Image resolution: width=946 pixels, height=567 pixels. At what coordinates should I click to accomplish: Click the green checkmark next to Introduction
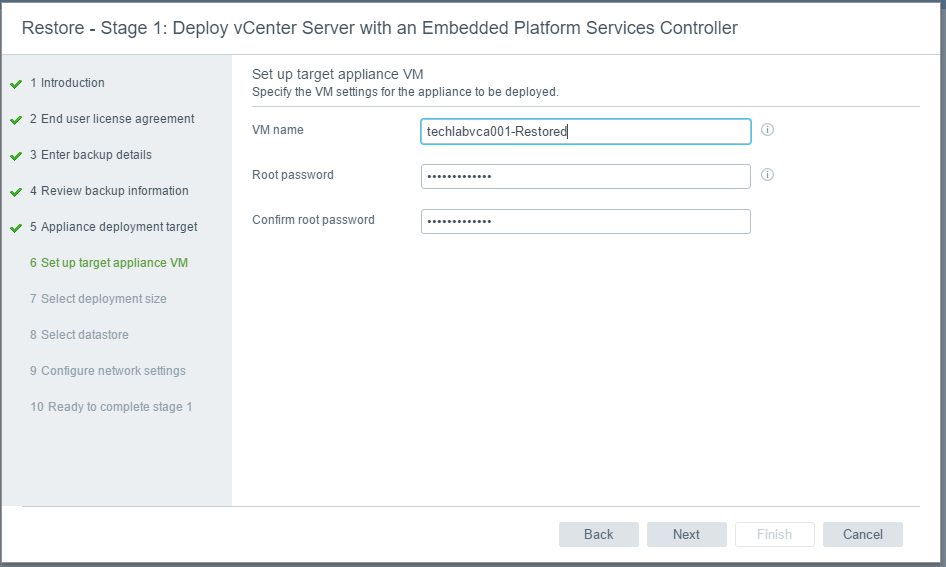pyautogui.click(x=16, y=84)
